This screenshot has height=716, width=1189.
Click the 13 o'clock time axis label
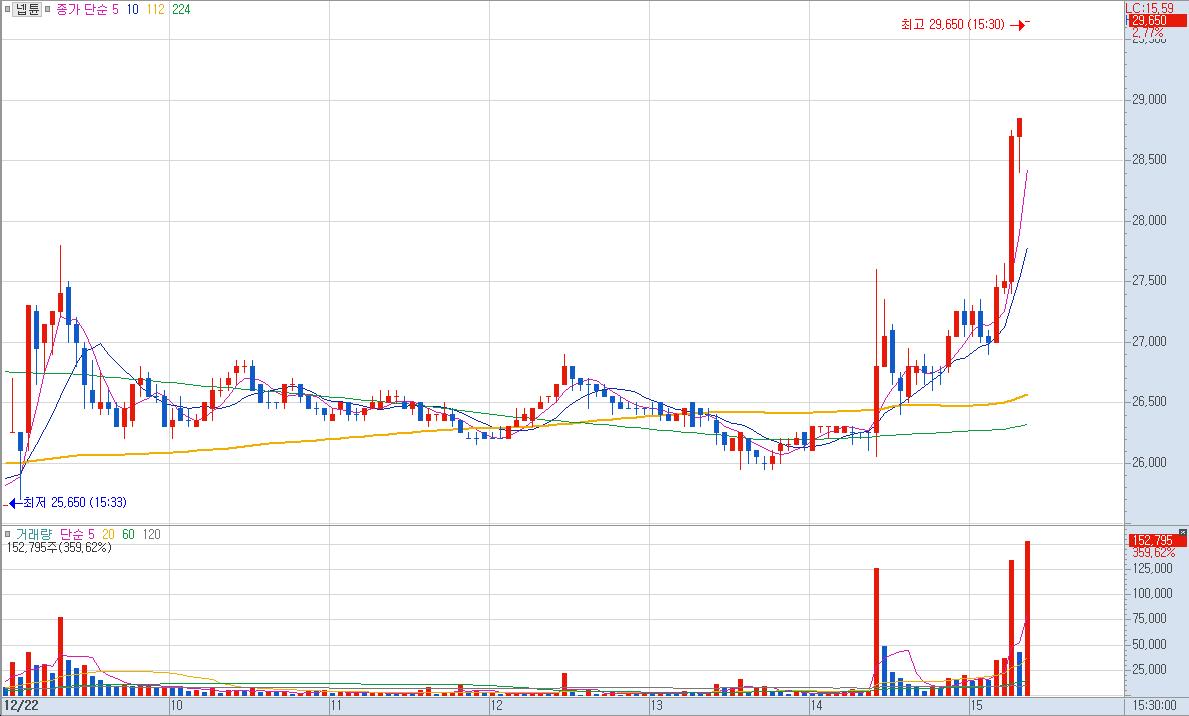click(x=657, y=706)
